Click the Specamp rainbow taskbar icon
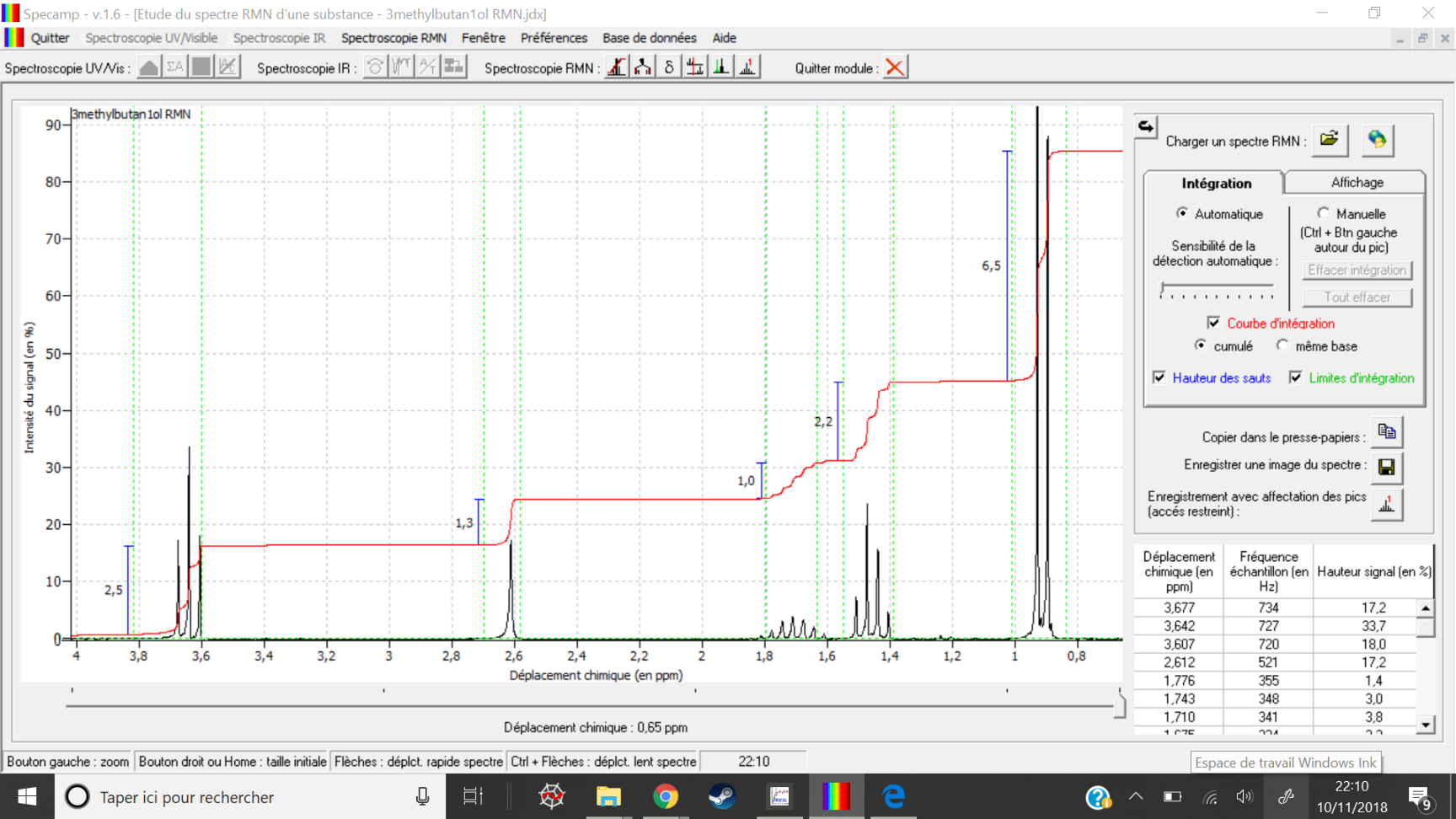Viewport: 1456px width, 819px height. (x=836, y=796)
